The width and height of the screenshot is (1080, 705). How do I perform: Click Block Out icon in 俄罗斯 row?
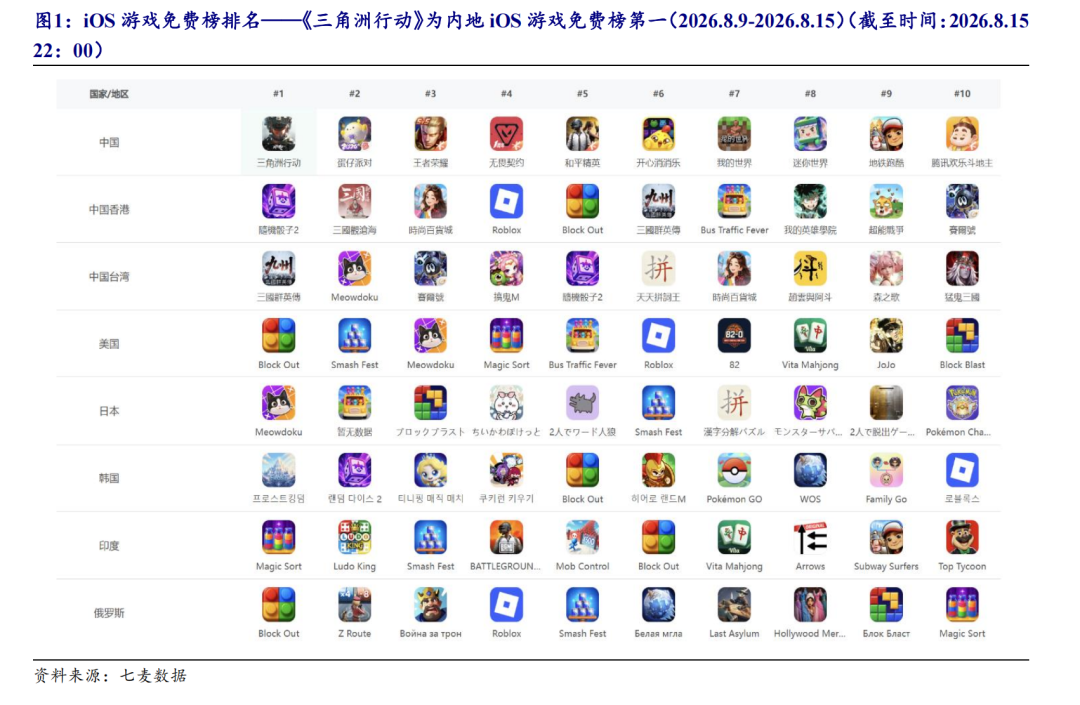tap(278, 604)
